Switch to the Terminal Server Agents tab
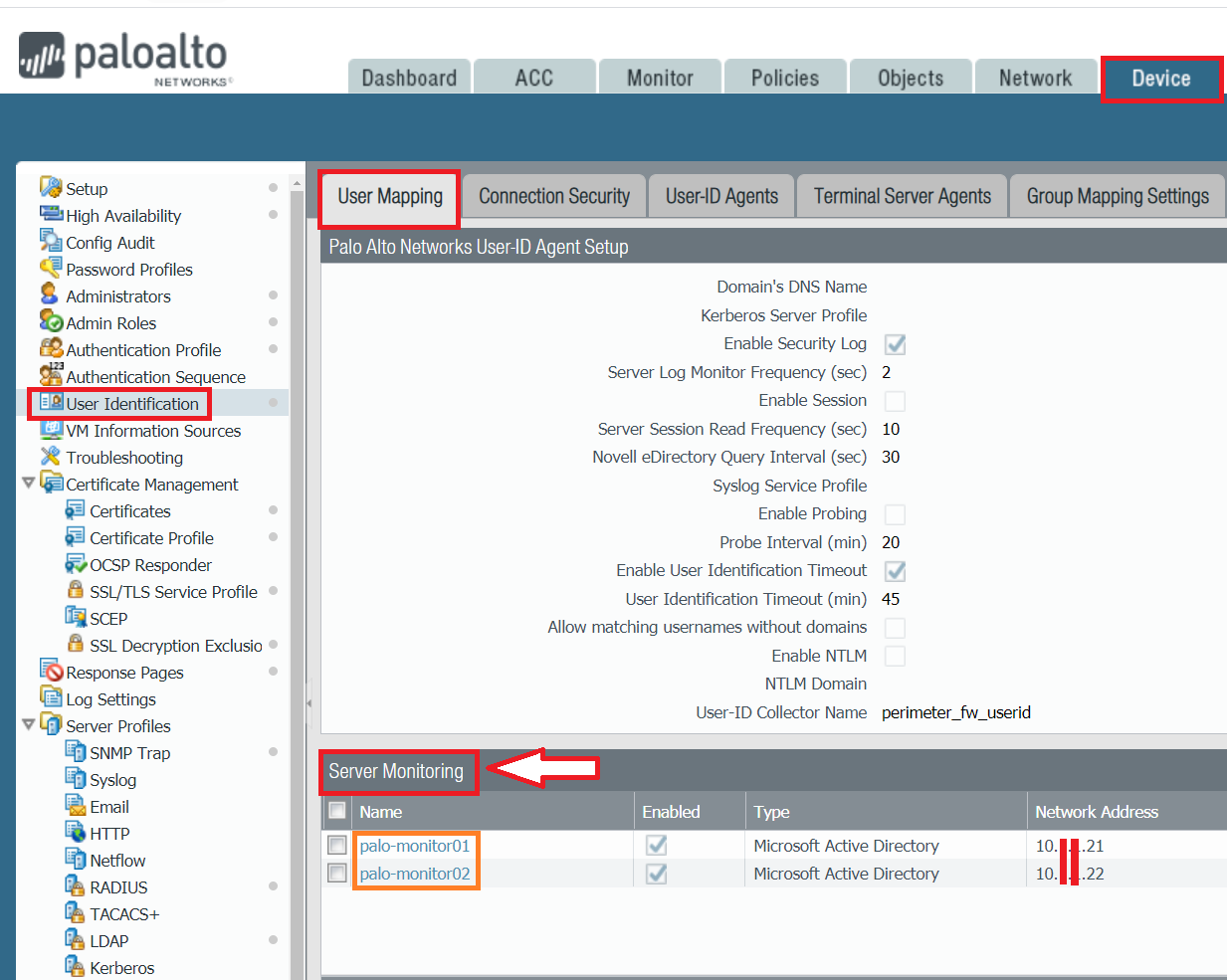 [x=903, y=196]
